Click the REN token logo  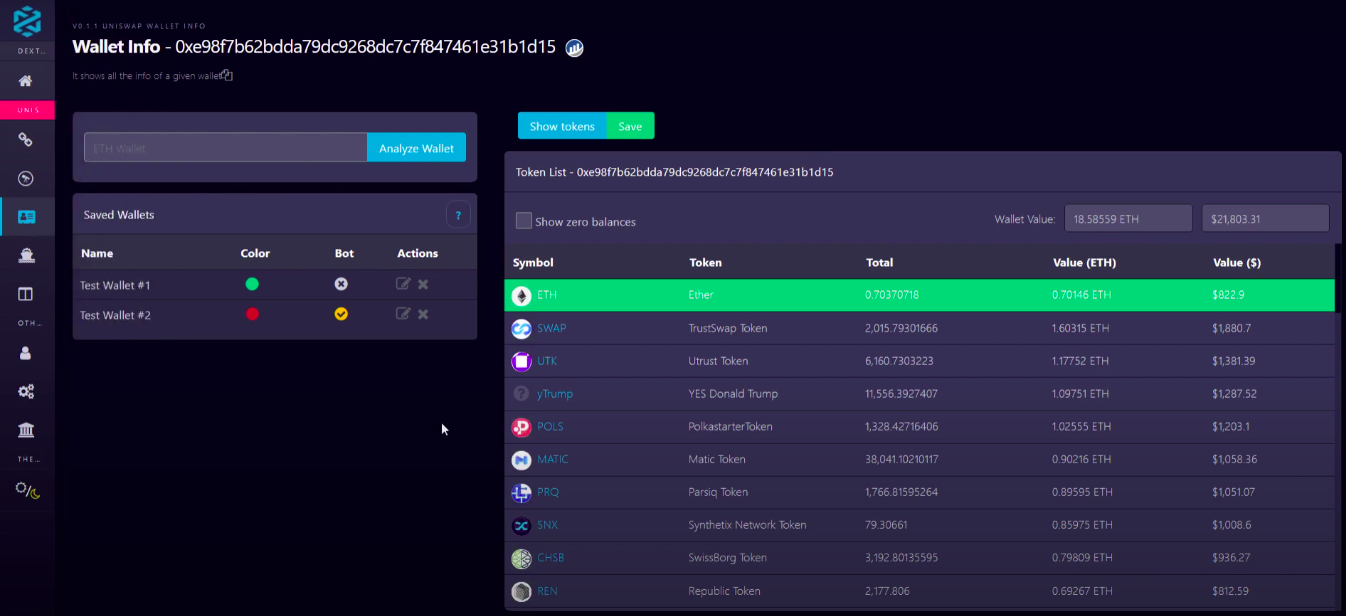(x=521, y=591)
